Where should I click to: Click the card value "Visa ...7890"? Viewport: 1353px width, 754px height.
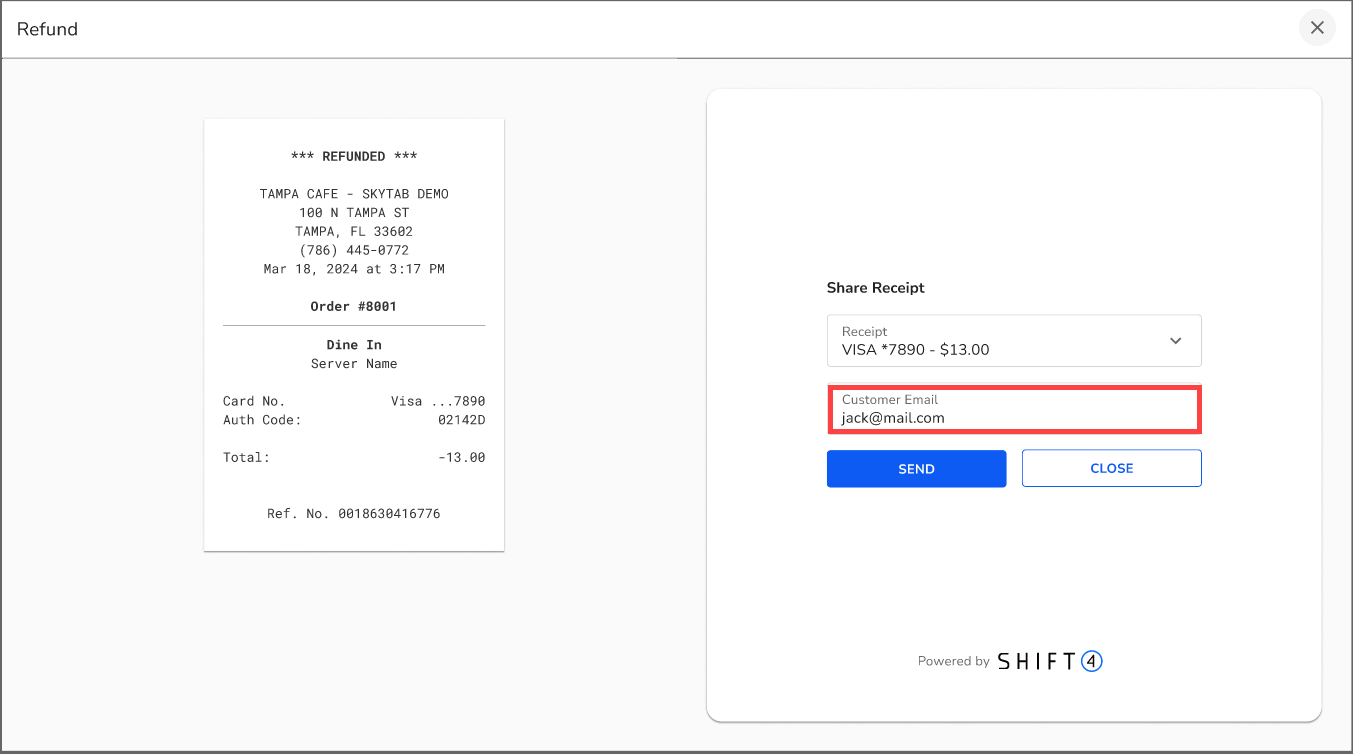click(438, 401)
